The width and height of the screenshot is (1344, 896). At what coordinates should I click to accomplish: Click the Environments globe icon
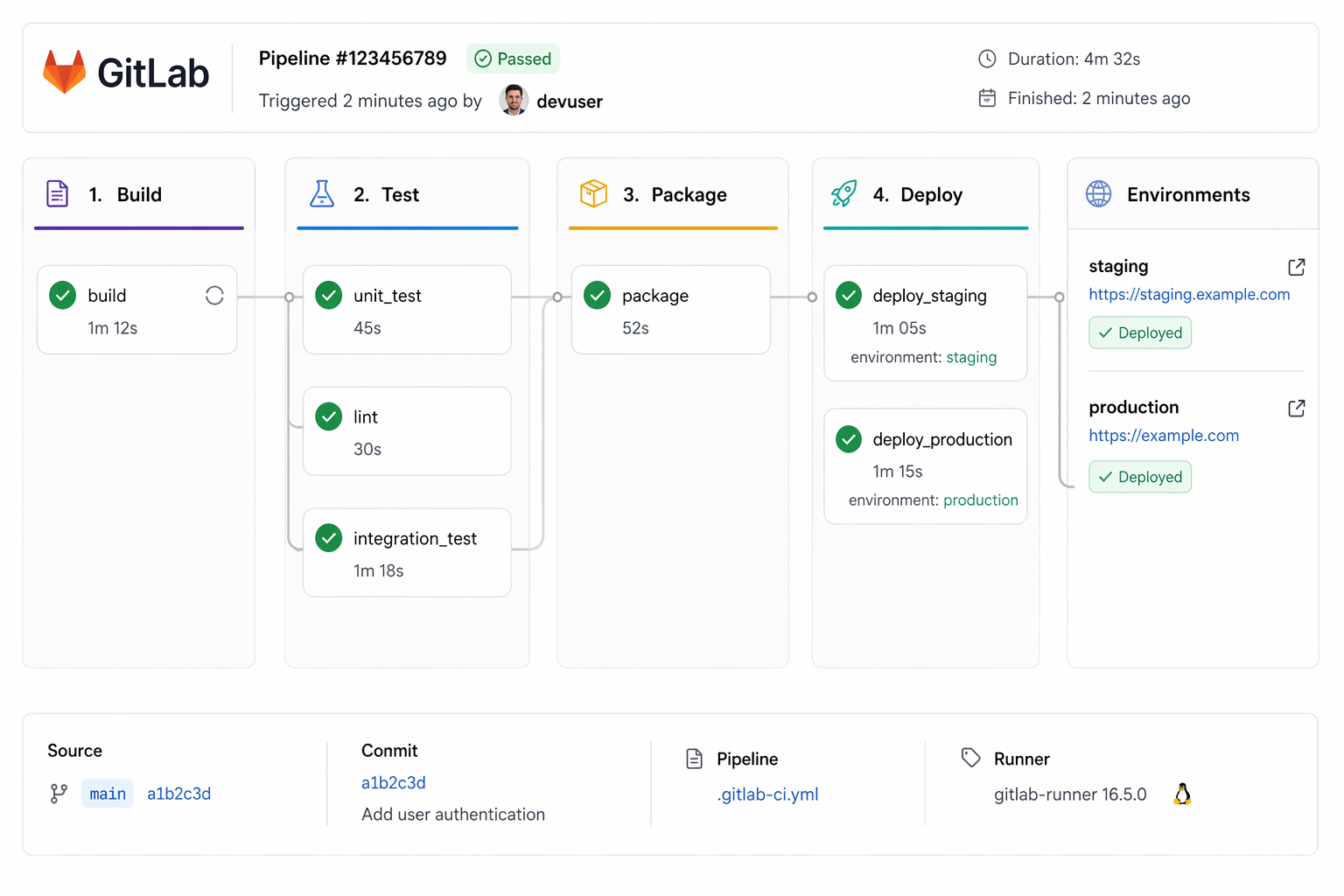[1099, 193]
